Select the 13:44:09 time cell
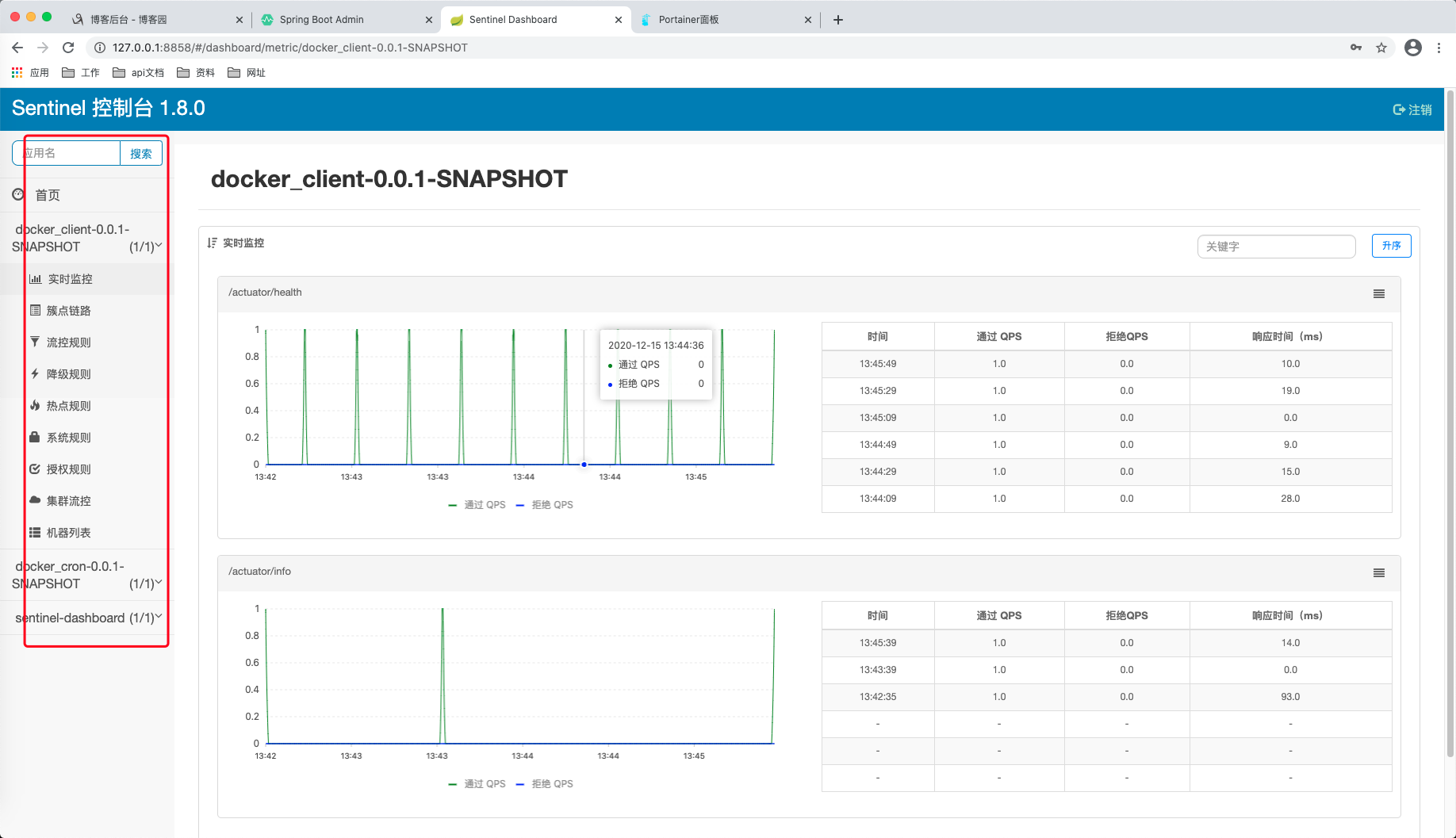 point(878,499)
